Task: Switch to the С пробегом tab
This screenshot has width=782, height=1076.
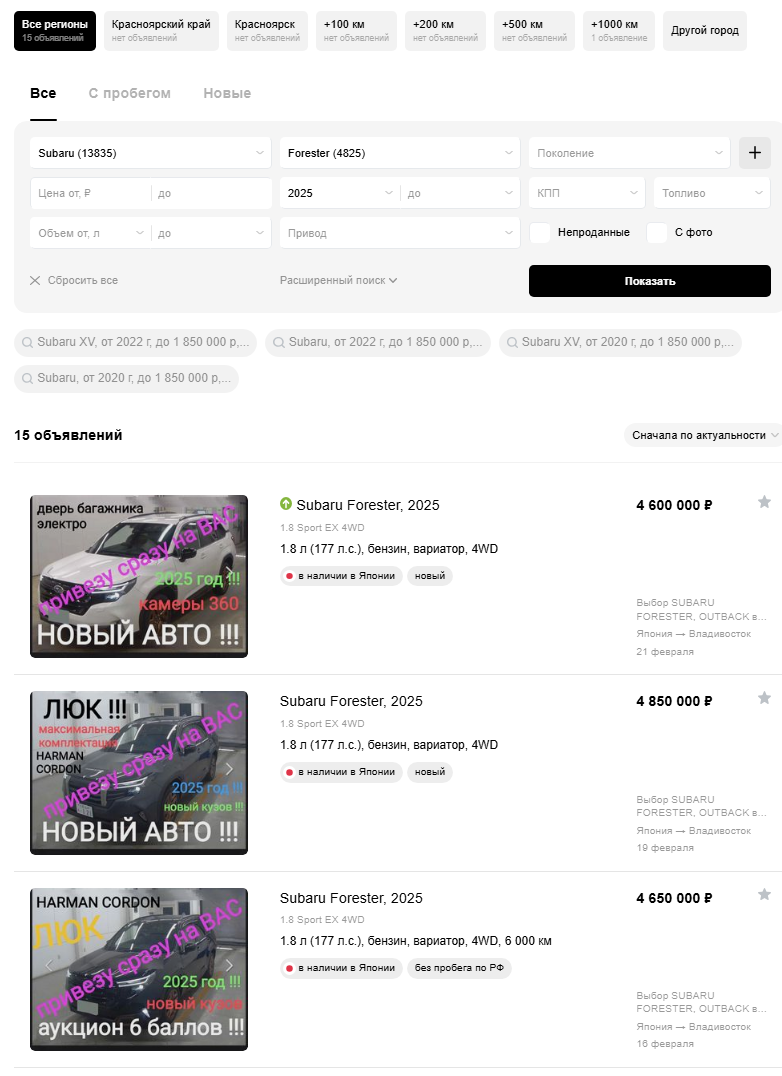Action: pos(130,93)
